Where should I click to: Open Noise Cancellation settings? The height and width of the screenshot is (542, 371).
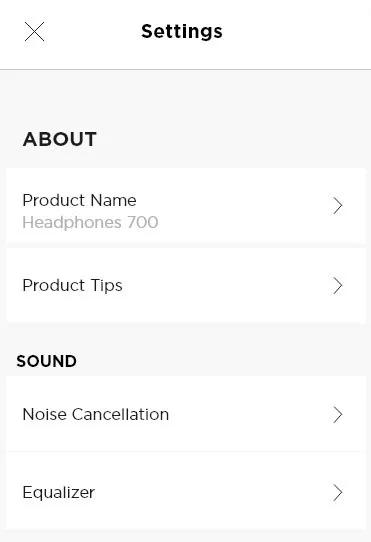point(186,414)
